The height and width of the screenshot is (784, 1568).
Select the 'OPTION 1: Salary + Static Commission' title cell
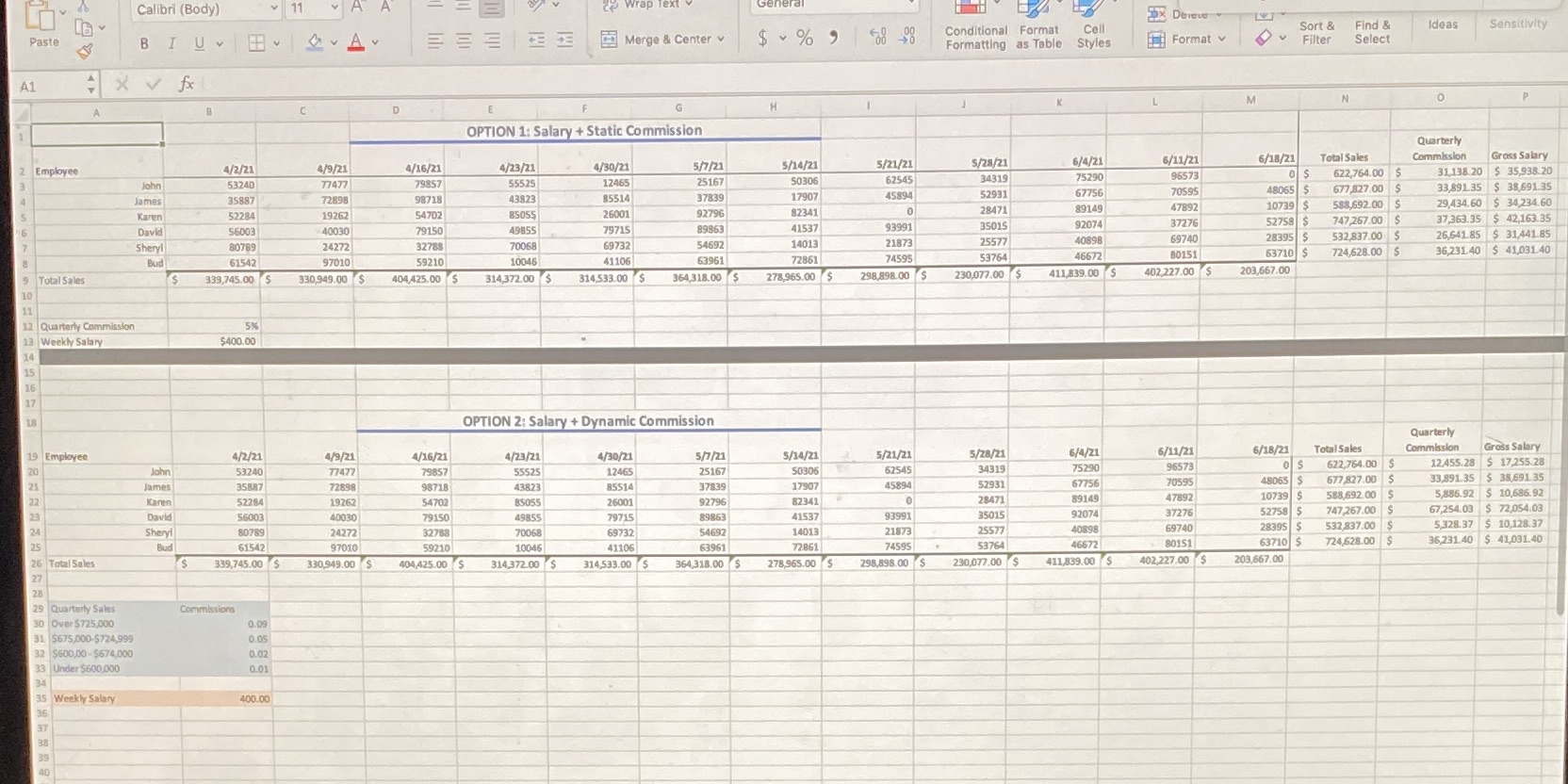[x=584, y=131]
